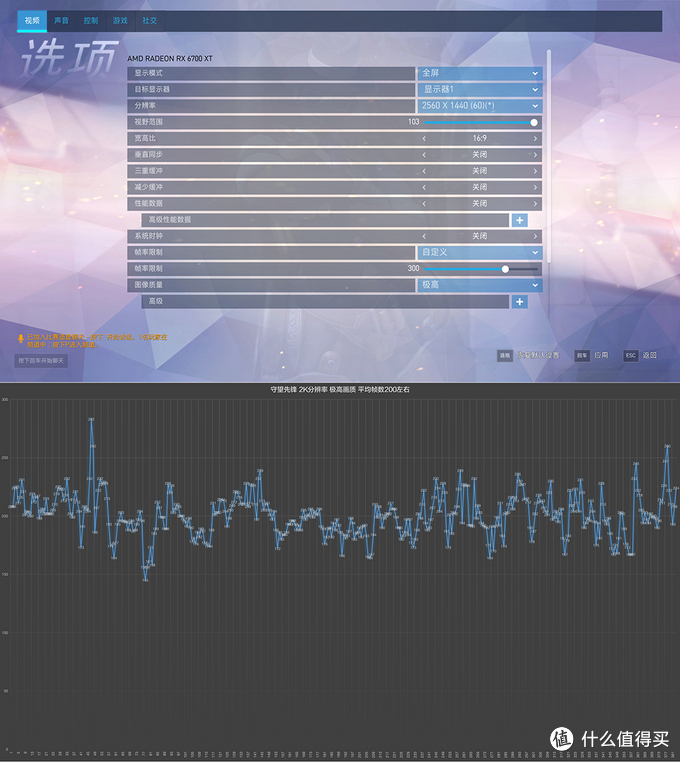The image size is (680, 762).
Task: Open the 控制 tab
Action: click(91, 21)
